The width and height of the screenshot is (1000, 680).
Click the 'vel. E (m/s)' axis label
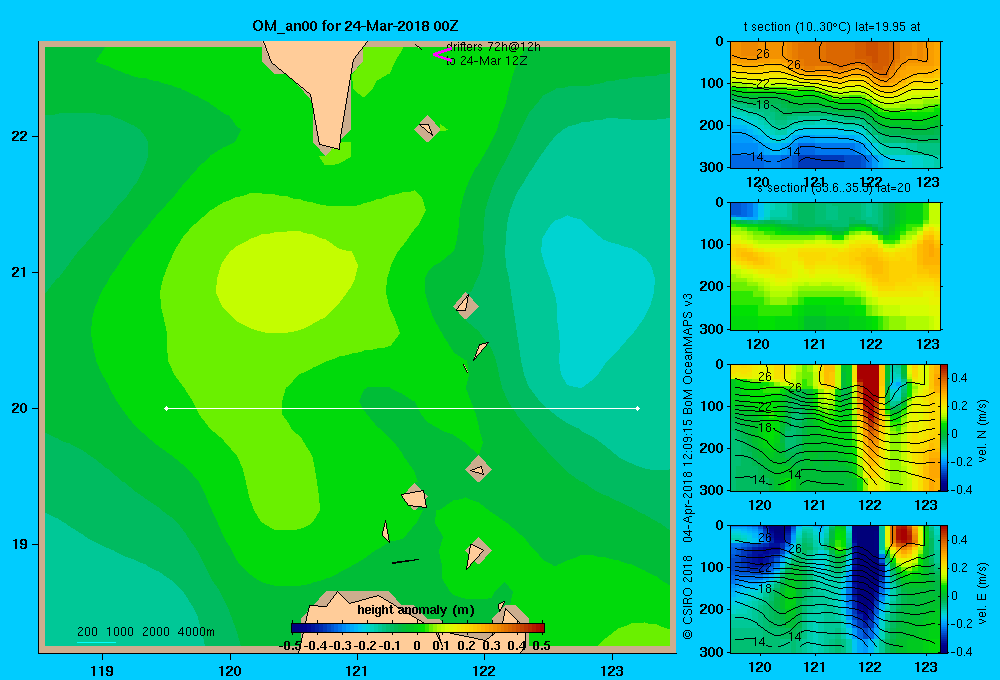click(982, 593)
